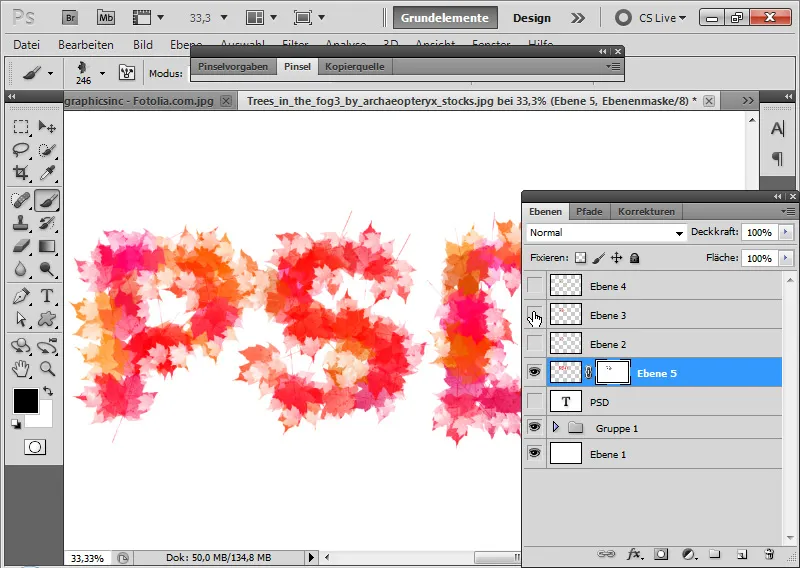Image resolution: width=800 pixels, height=568 pixels.
Task: Expand the Gruppe 1 layer group
Action: click(556, 427)
